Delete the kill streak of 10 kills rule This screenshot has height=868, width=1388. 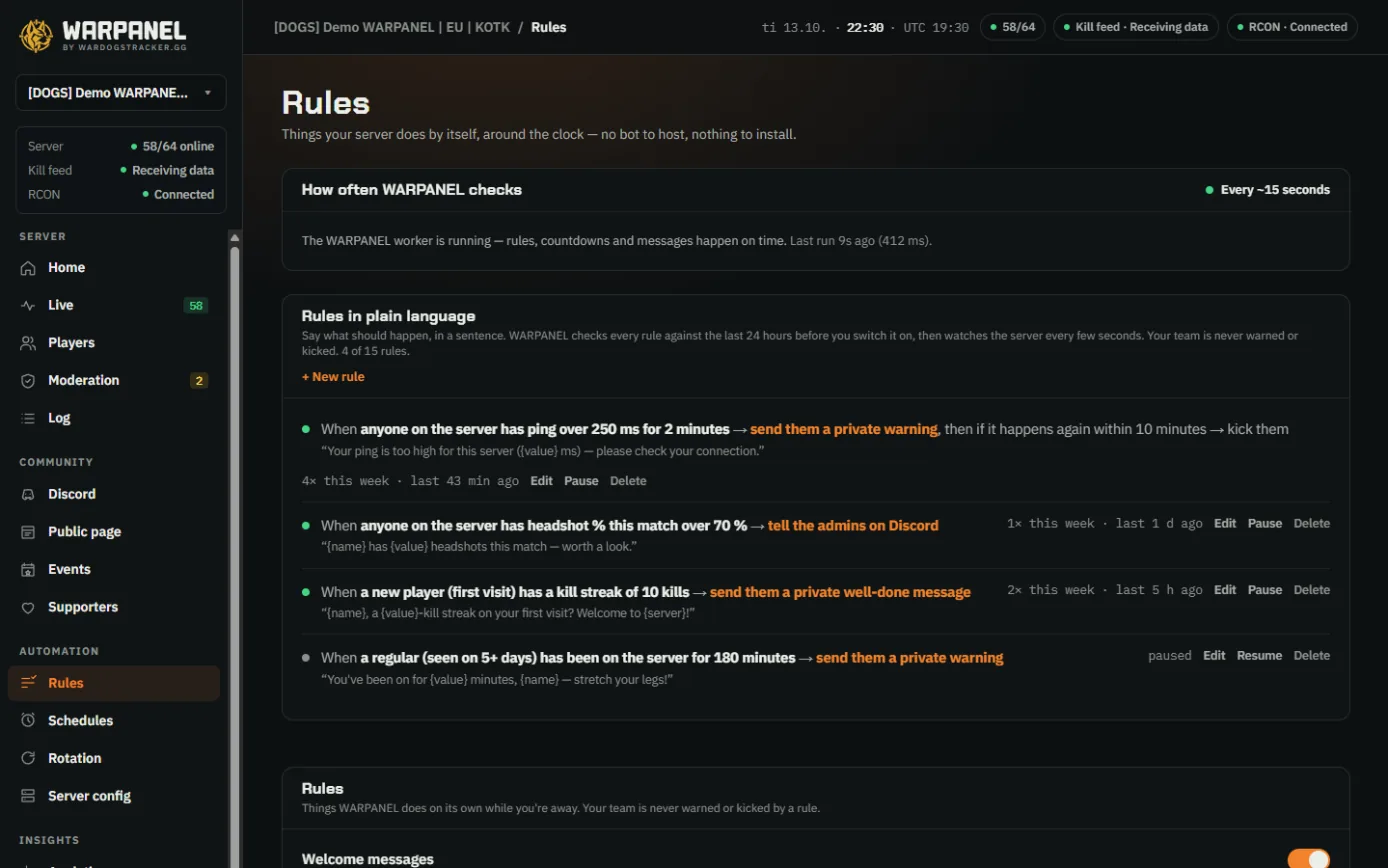(1312, 590)
